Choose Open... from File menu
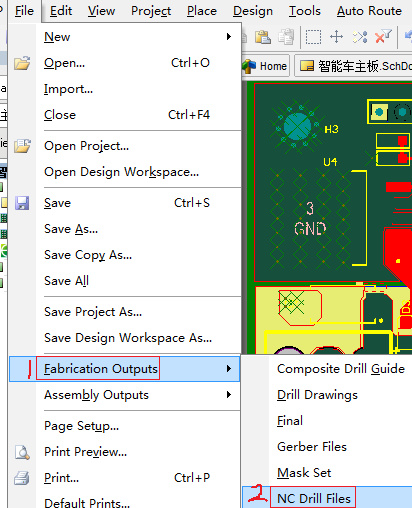 tap(125, 63)
